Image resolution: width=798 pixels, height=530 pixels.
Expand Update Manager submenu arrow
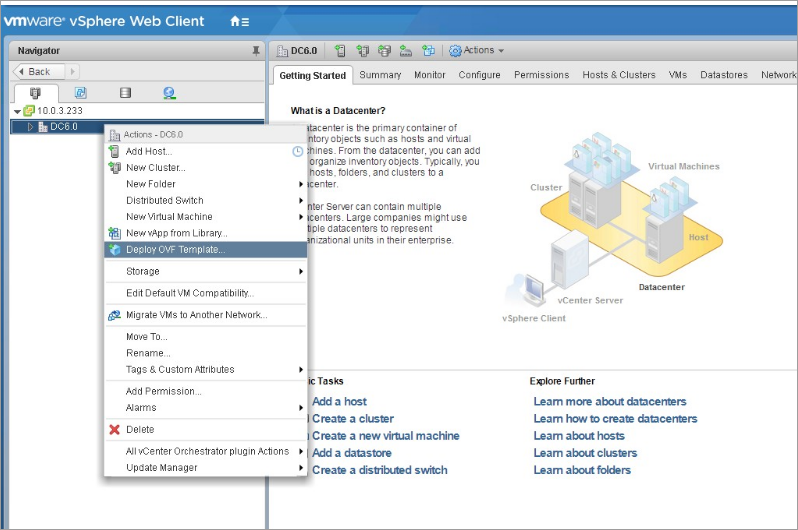[301, 468]
